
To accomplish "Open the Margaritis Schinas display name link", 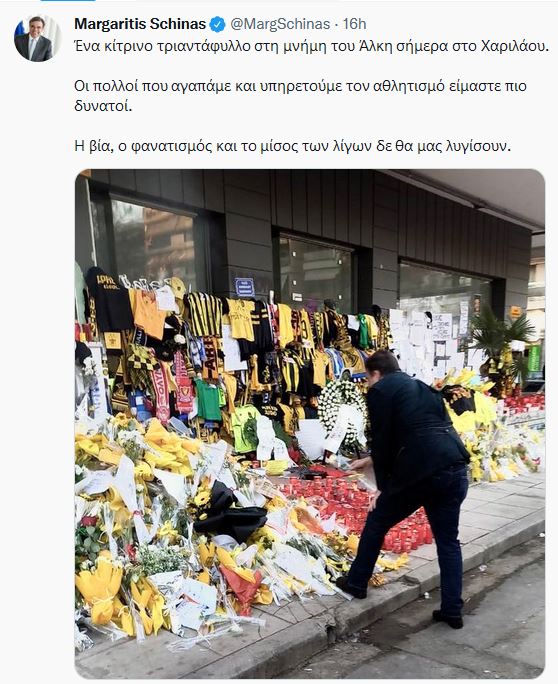I will [140, 24].
